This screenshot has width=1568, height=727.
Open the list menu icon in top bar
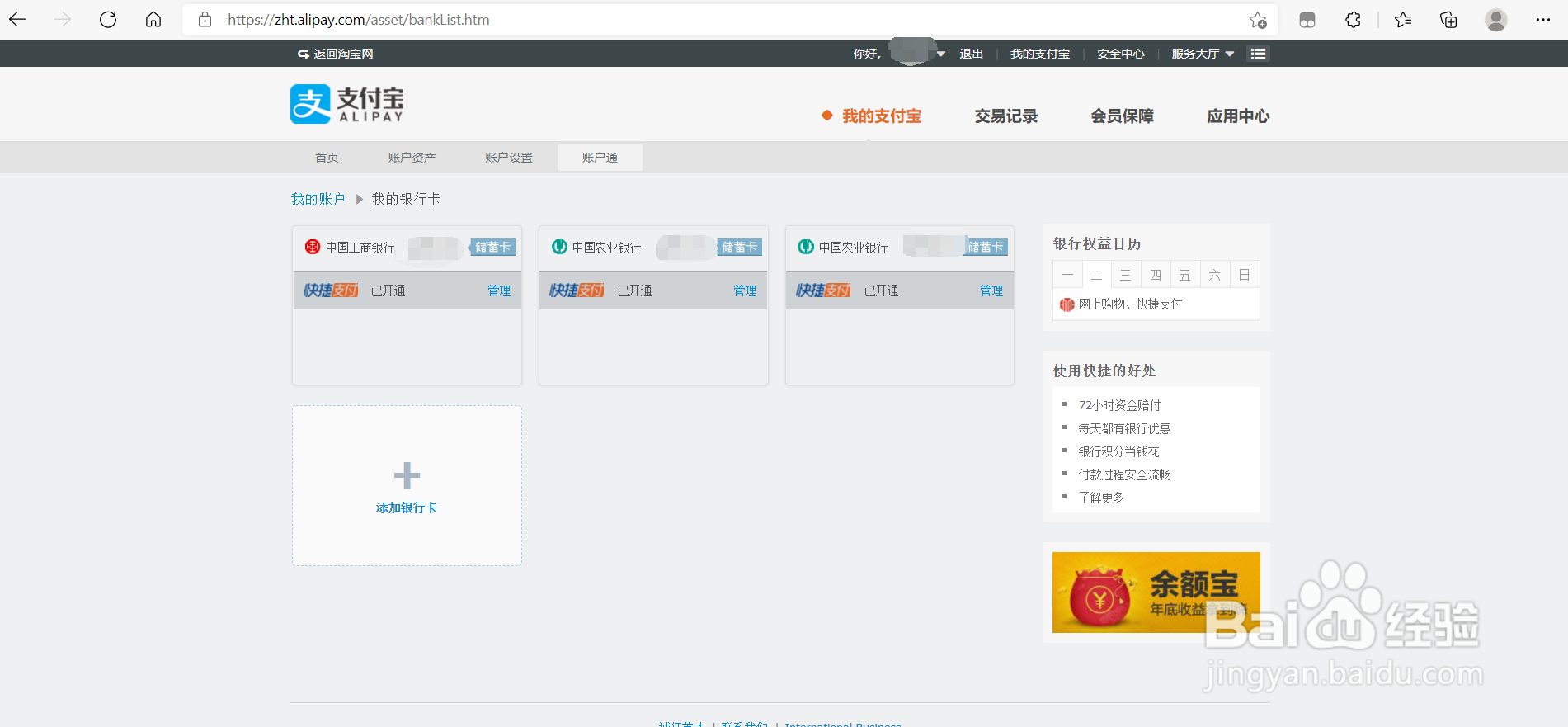[x=1258, y=54]
